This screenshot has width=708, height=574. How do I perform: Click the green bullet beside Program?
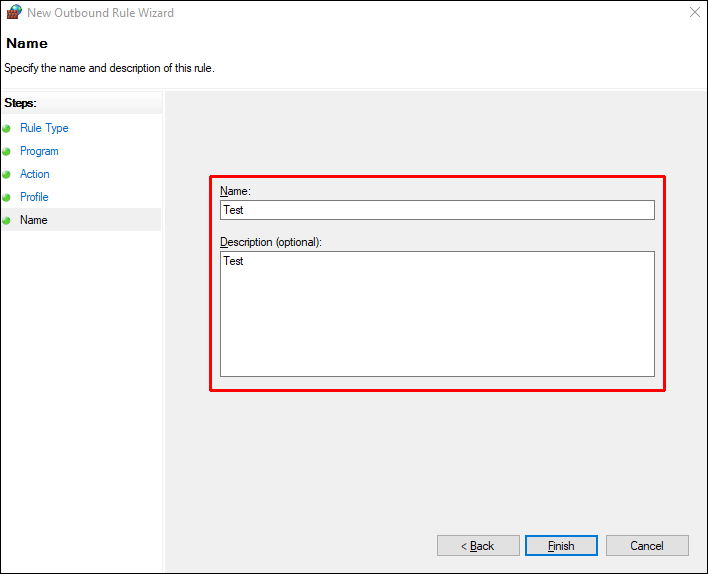tap(7, 152)
